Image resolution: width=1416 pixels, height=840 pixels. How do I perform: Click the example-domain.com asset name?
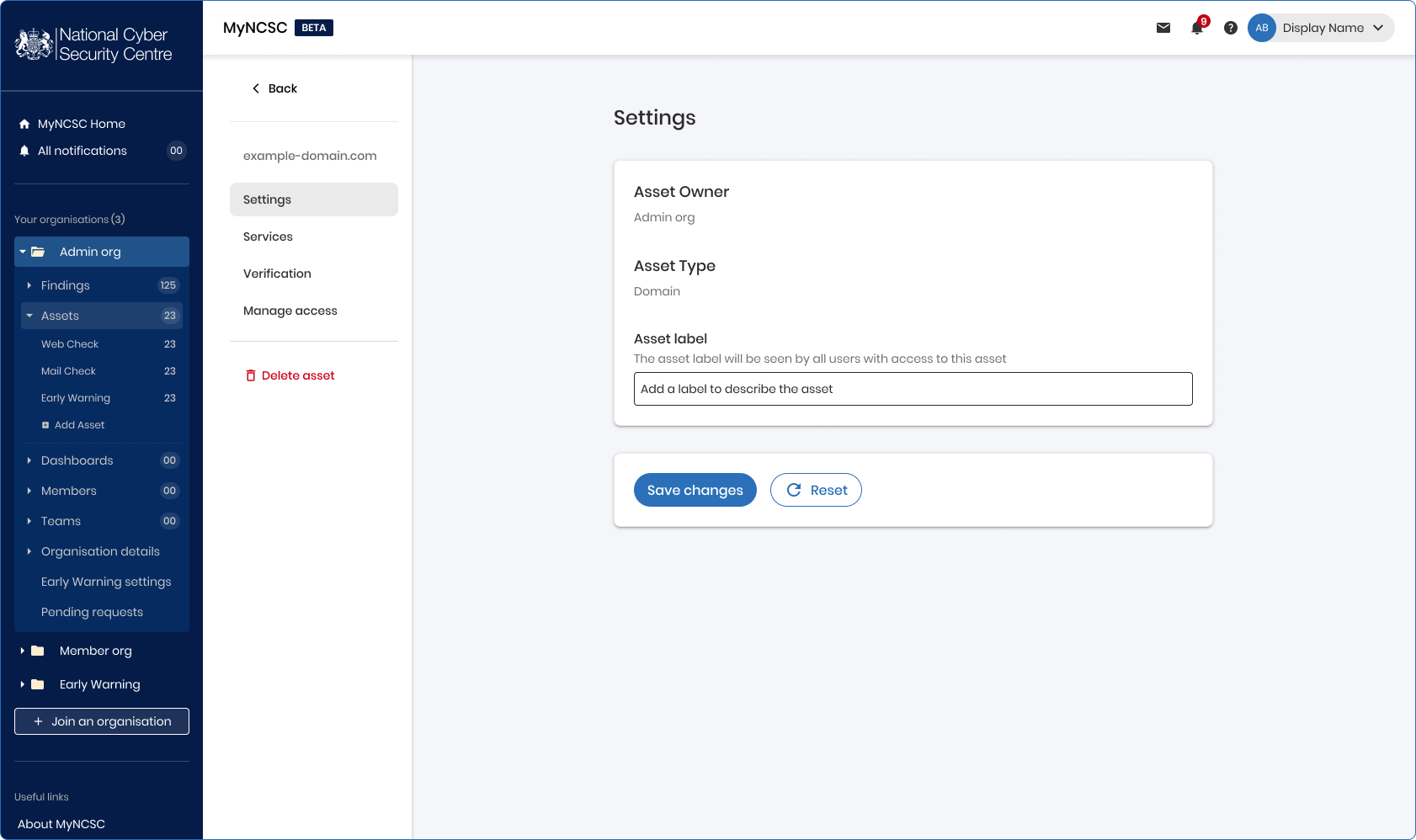(x=310, y=156)
